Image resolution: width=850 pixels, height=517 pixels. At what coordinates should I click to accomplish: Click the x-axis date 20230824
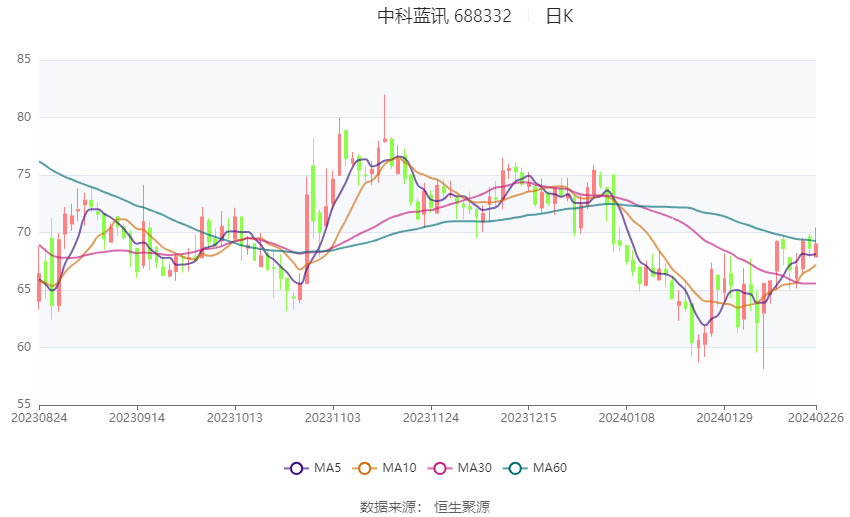(39, 418)
